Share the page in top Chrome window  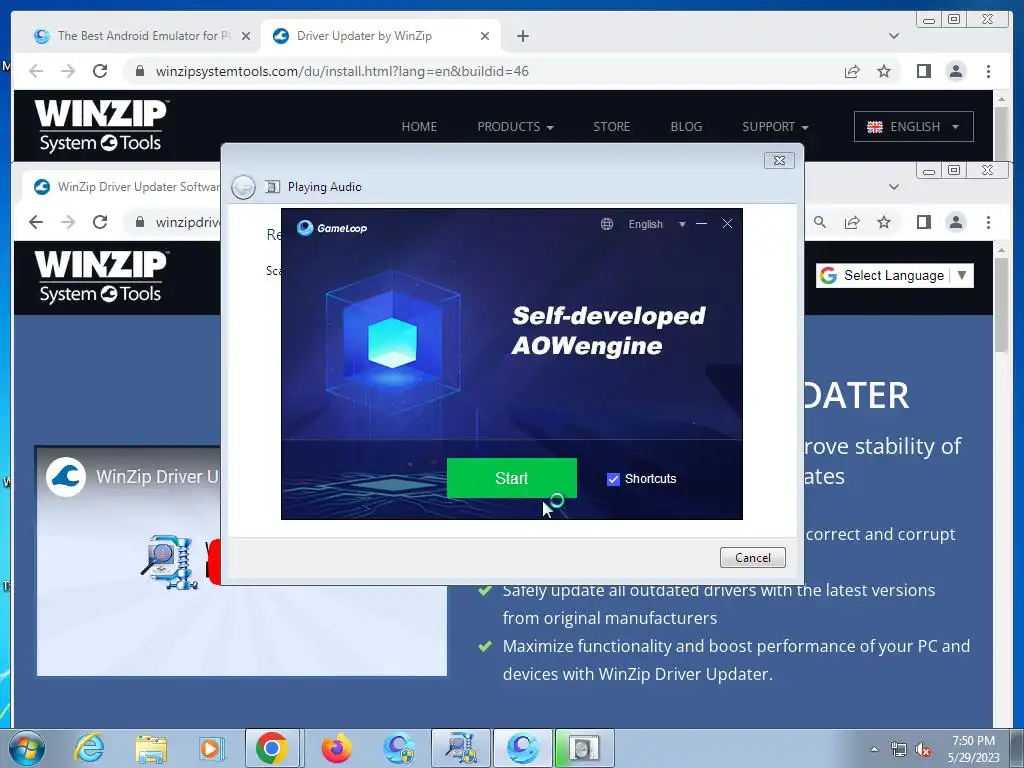tap(852, 71)
